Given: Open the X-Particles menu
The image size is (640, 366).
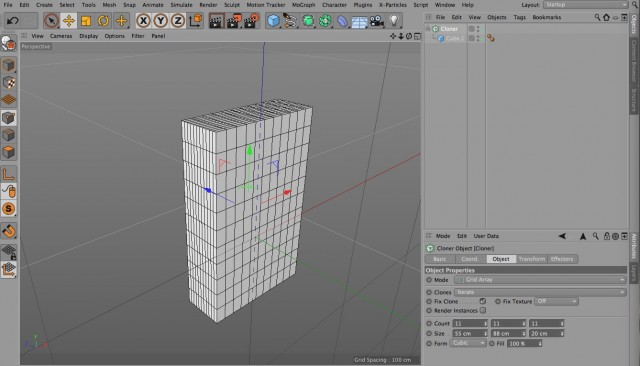Looking at the screenshot, I should point(392,5).
